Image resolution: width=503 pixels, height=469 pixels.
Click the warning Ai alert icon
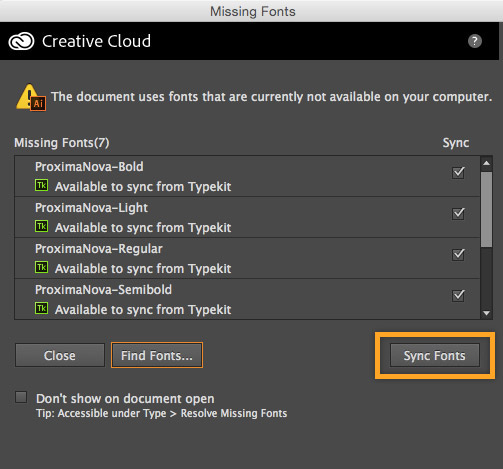coord(31,97)
